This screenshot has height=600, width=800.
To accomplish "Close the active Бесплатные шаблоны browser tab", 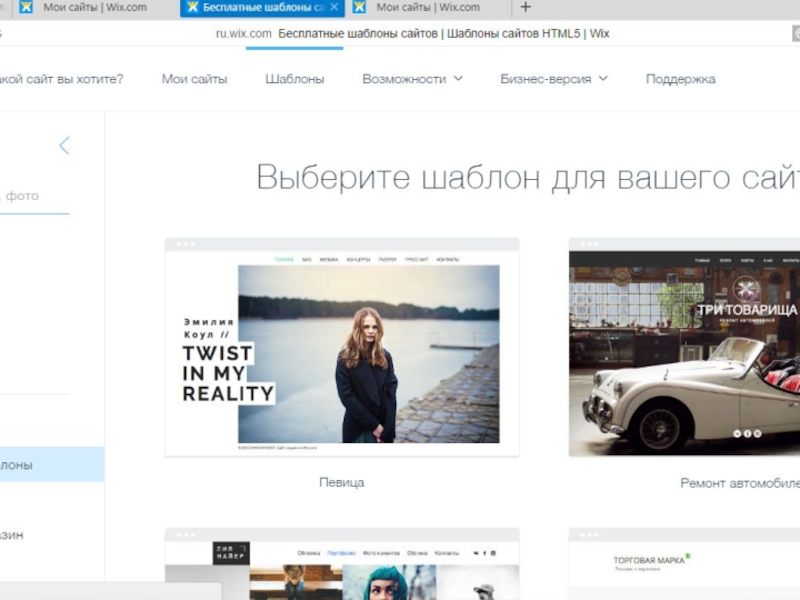I will pos(334,8).
